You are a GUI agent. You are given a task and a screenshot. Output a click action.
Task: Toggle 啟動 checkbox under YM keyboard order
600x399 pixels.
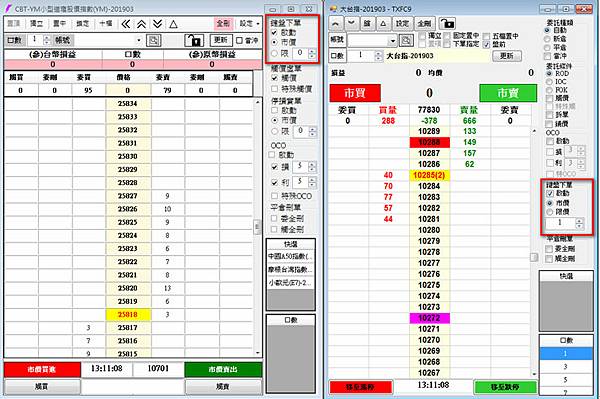click(x=274, y=33)
